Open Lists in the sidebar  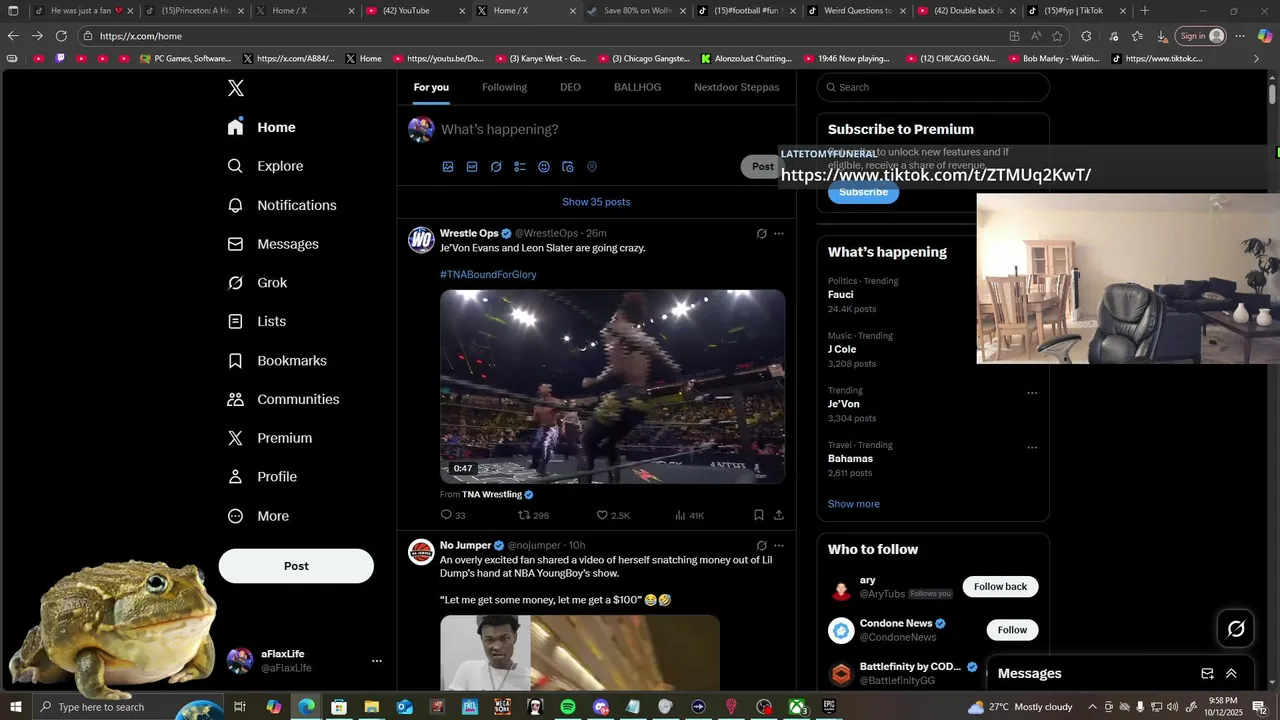click(257, 322)
